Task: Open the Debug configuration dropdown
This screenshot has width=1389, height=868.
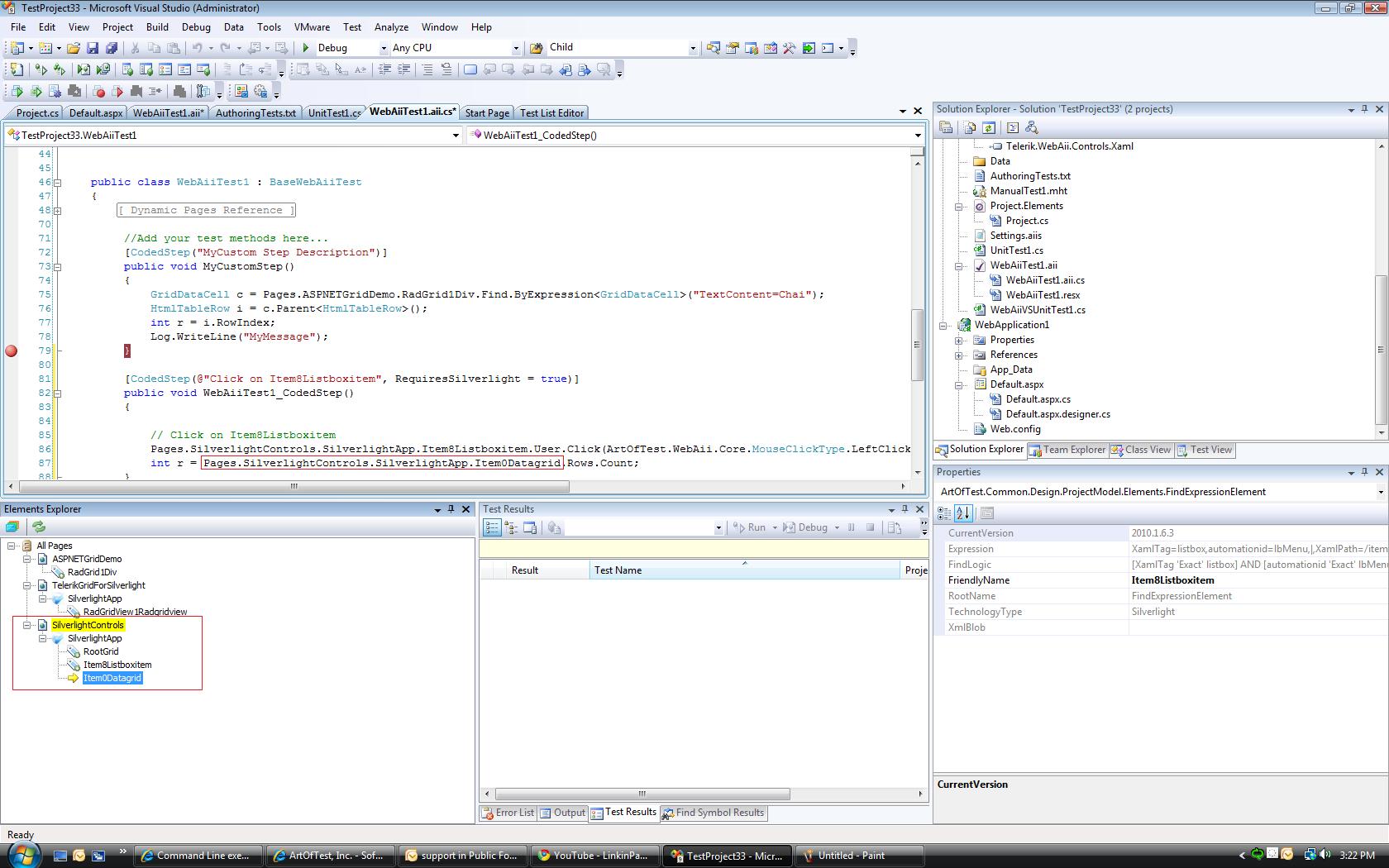Action: [384, 48]
